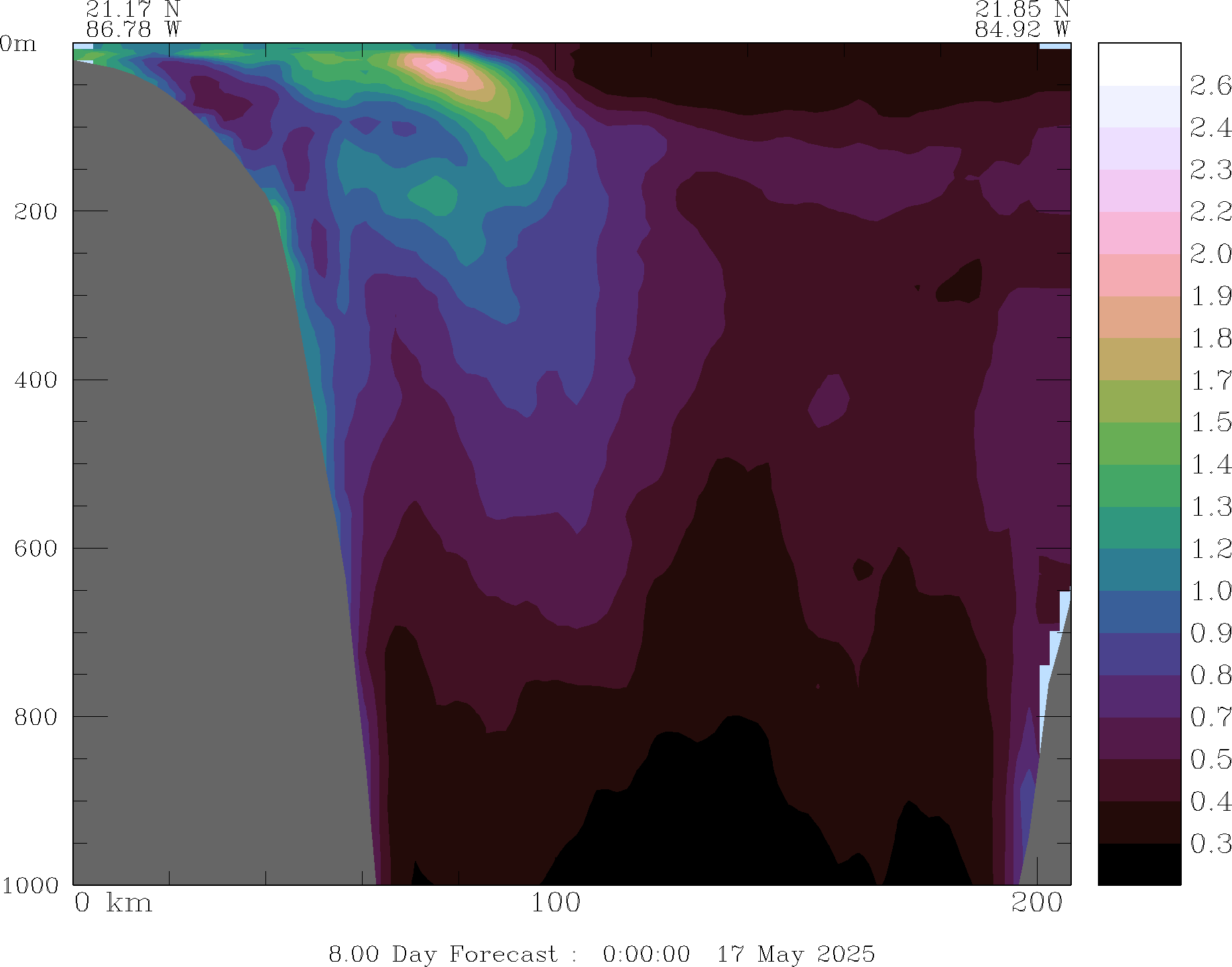Screen dimensions: 1232x967
Task: Click the 400 depth axis label
Action: point(36,380)
